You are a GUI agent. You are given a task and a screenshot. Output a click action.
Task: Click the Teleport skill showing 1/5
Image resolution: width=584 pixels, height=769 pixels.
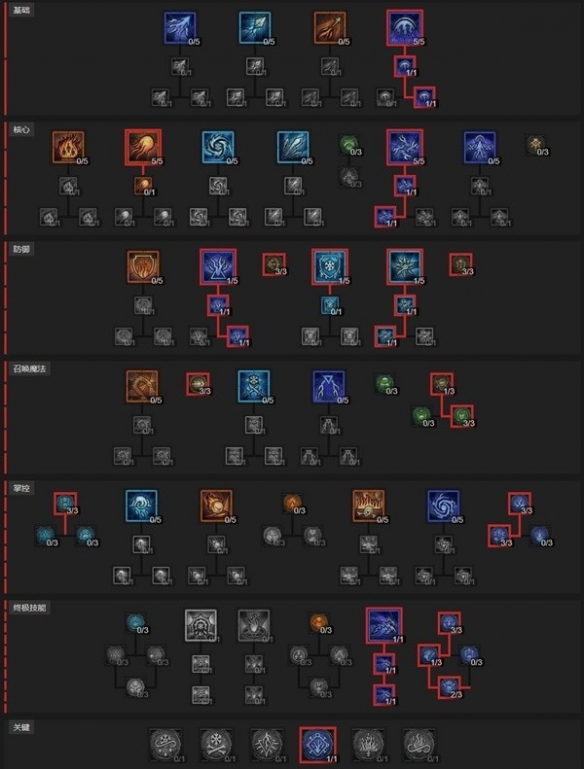pyautogui.click(x=218, y=267)
